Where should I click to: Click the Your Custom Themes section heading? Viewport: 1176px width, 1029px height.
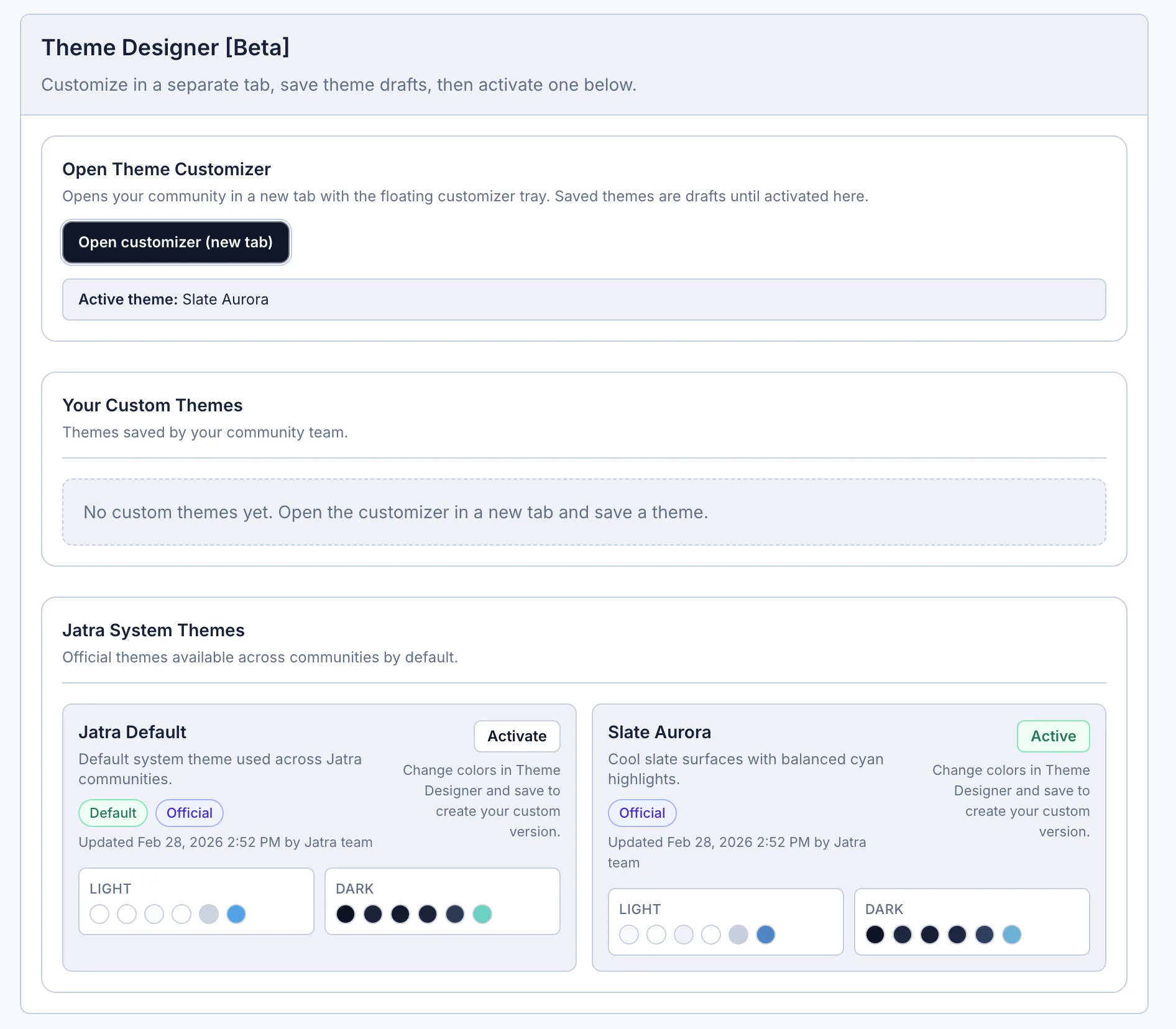click(x=152, y=405)
